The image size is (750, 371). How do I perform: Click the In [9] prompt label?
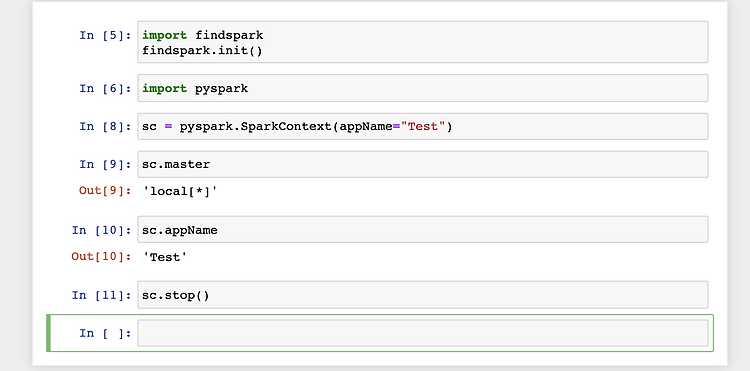point(105,164)
